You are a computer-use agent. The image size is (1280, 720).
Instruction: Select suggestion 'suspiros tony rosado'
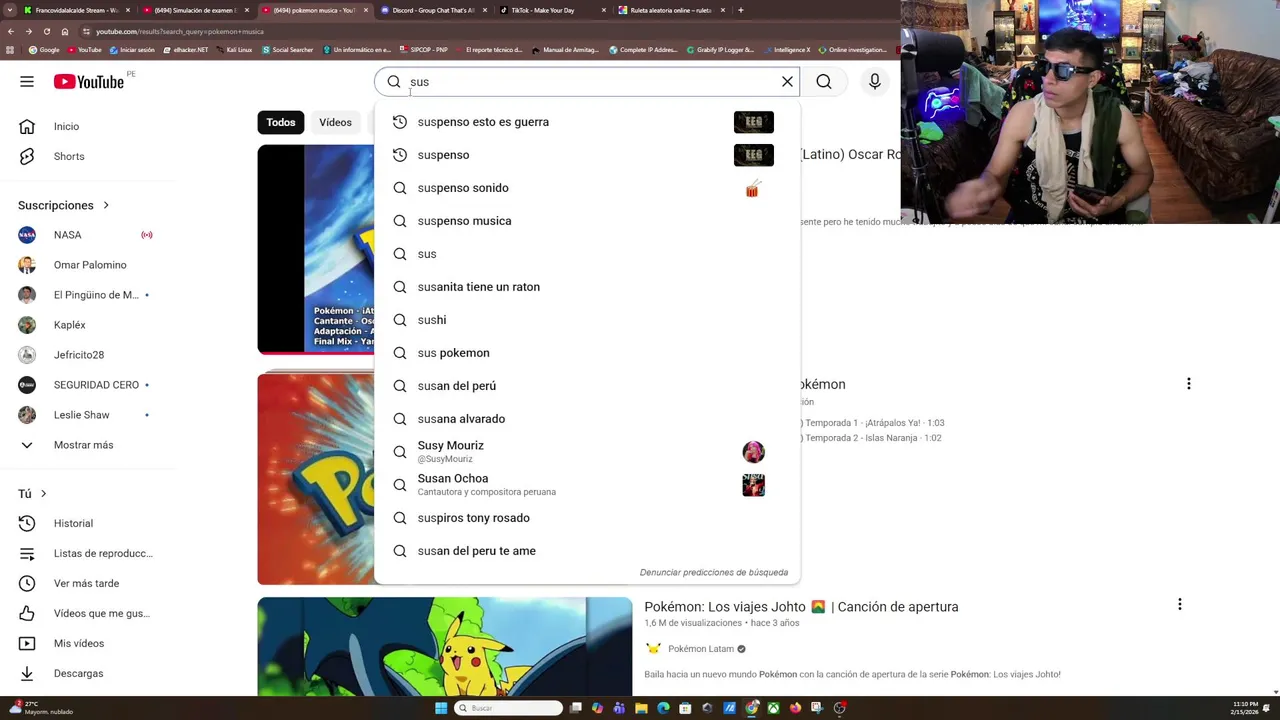[587, 518]
